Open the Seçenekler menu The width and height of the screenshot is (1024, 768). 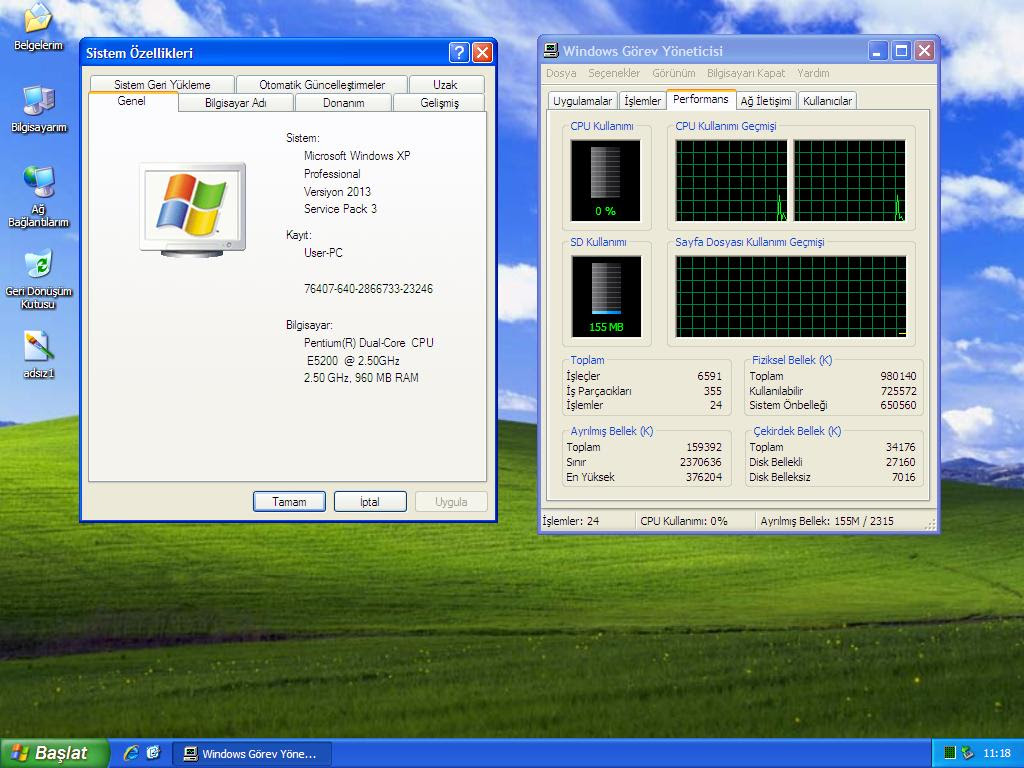pyautogui.click(x=614, y=73)
